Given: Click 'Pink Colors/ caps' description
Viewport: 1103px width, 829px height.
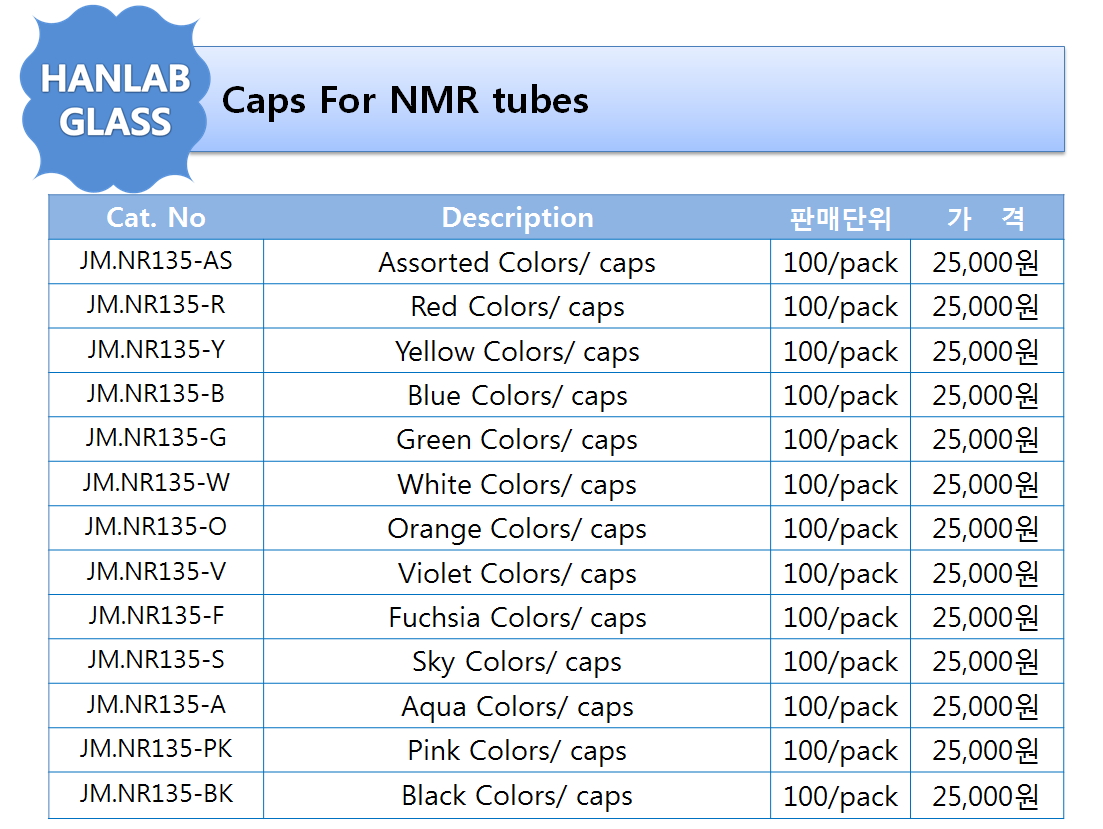Looking at the screenshot, I should coord(517,751).
